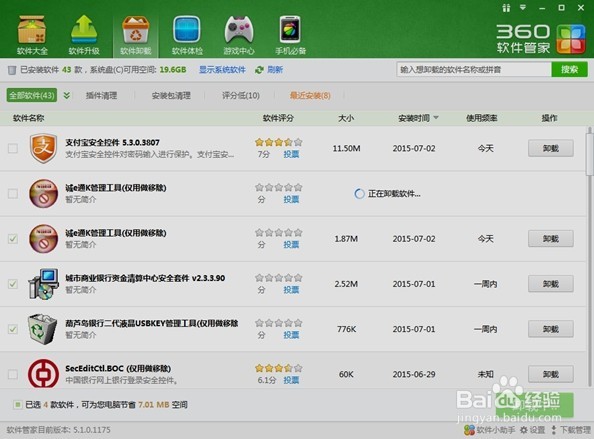This screenshot has width=594, height=439.
Task: Open the 软件升级 upgrade icon
Action: click(84, 35)
